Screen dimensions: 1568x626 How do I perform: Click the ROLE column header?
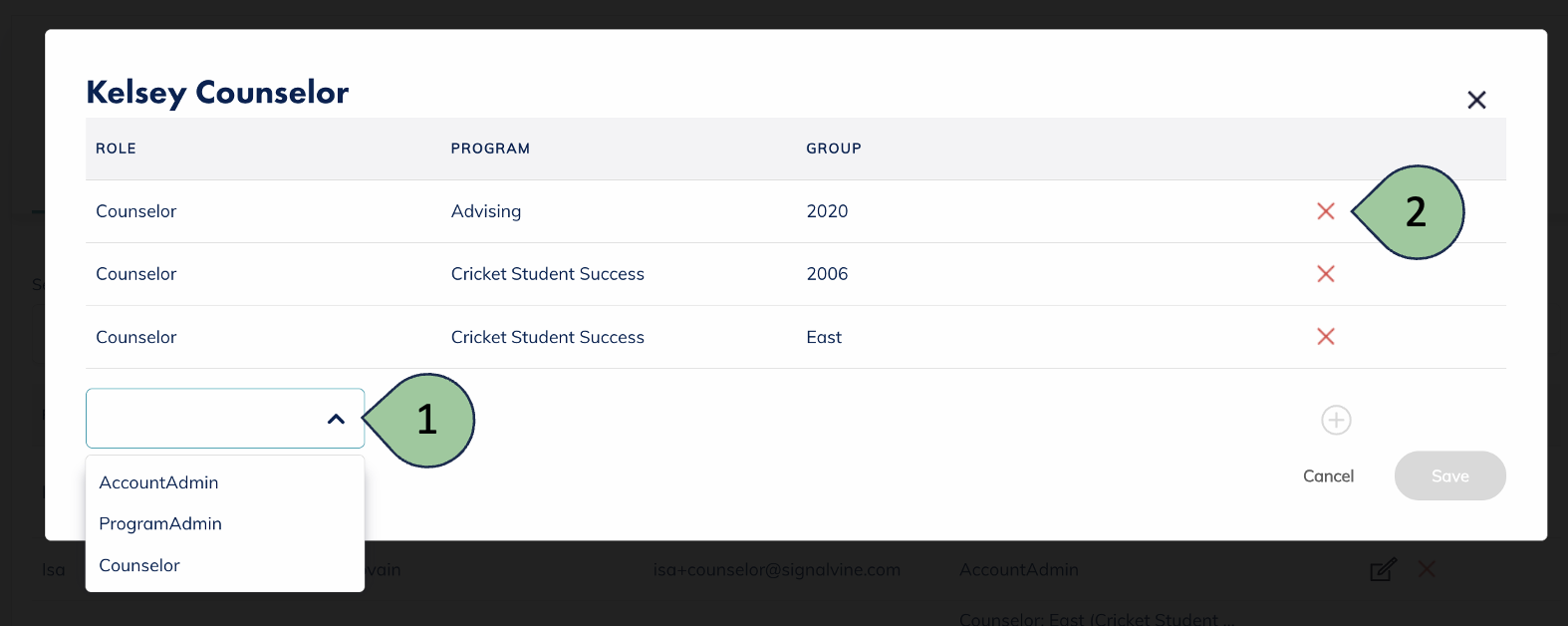pyautogui.click(x=116, y=149)
